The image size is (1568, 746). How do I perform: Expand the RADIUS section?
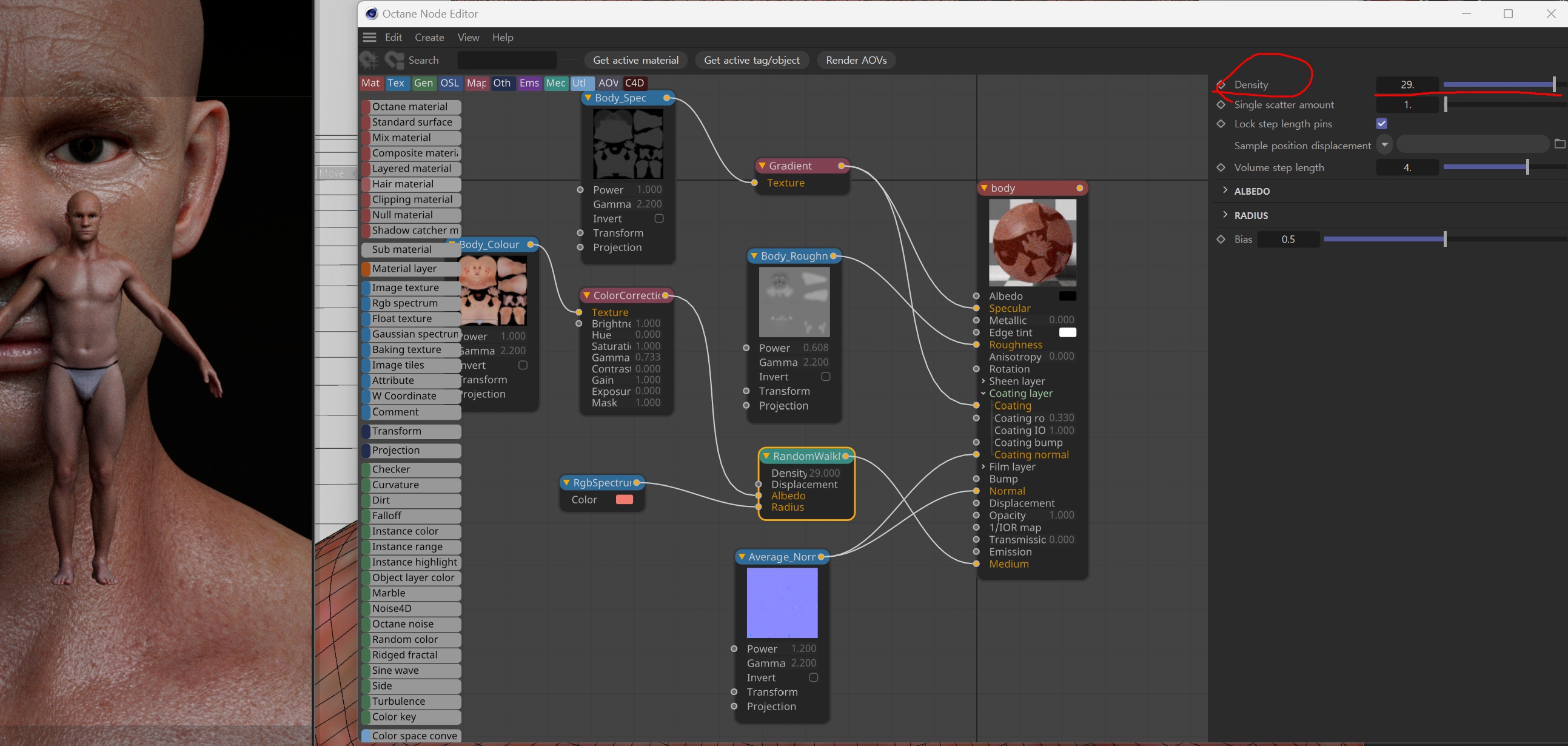(1225, 215)
